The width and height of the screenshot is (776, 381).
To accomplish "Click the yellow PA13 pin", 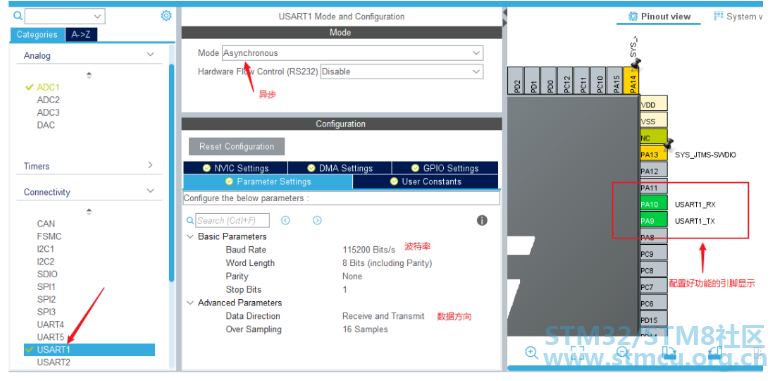I will 653,154.
